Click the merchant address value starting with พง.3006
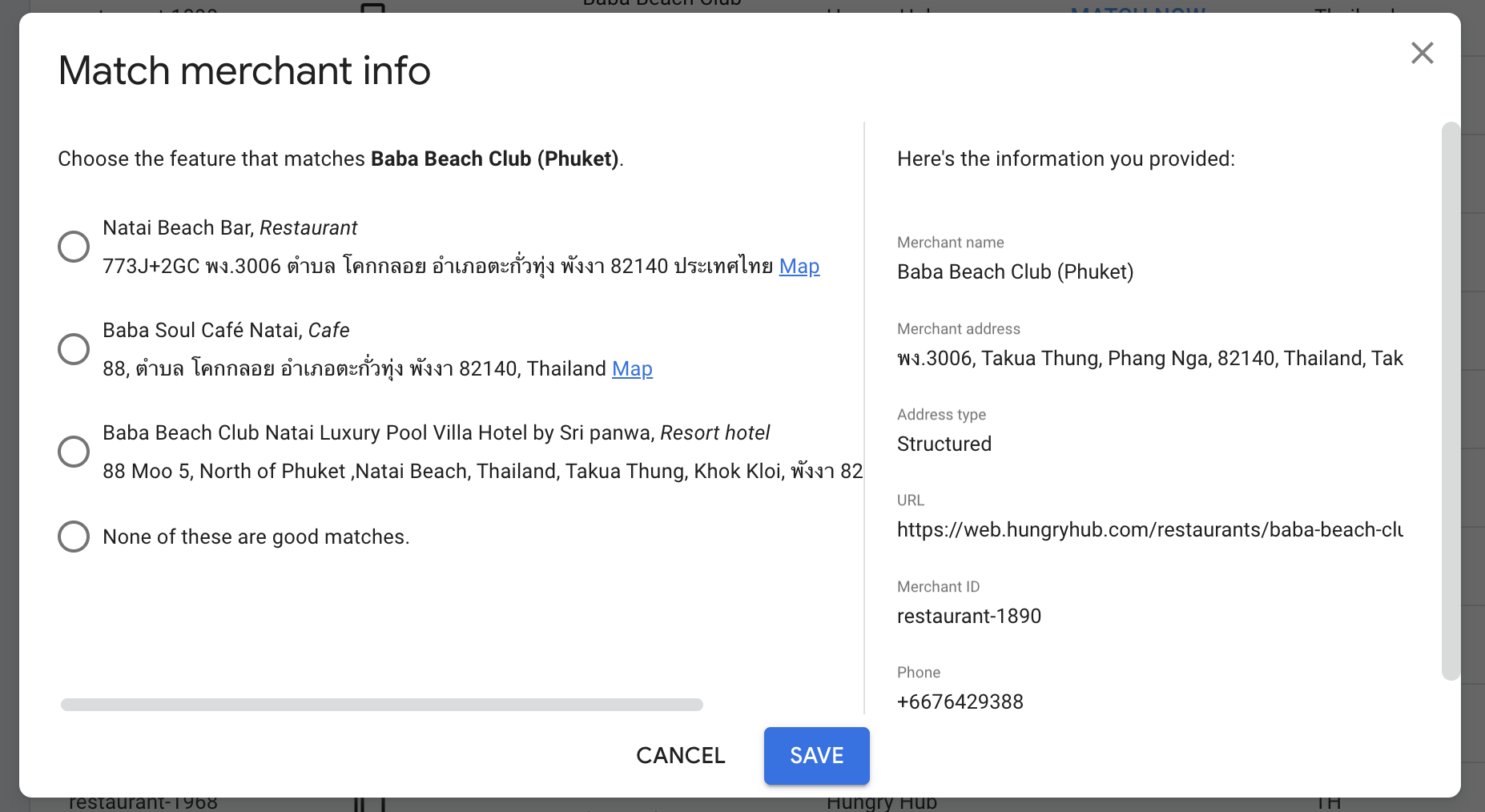The image size is (1485, 812). [x=1149, y=358]
